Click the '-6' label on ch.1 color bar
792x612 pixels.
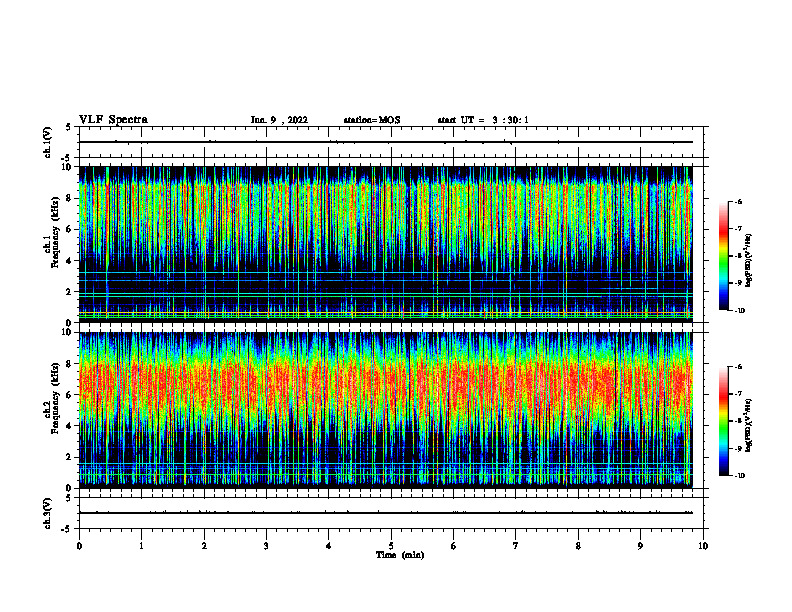tap(738, 202)
